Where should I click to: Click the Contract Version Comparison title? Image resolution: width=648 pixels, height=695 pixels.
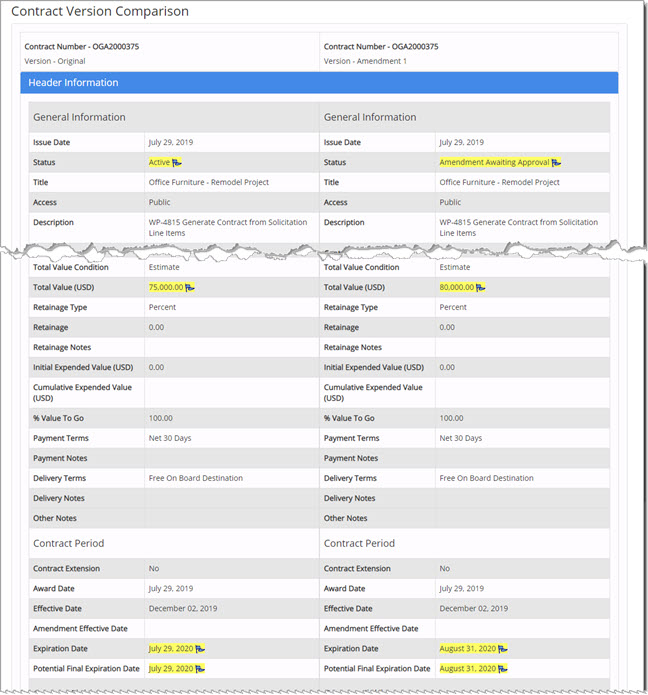(100, 11)
